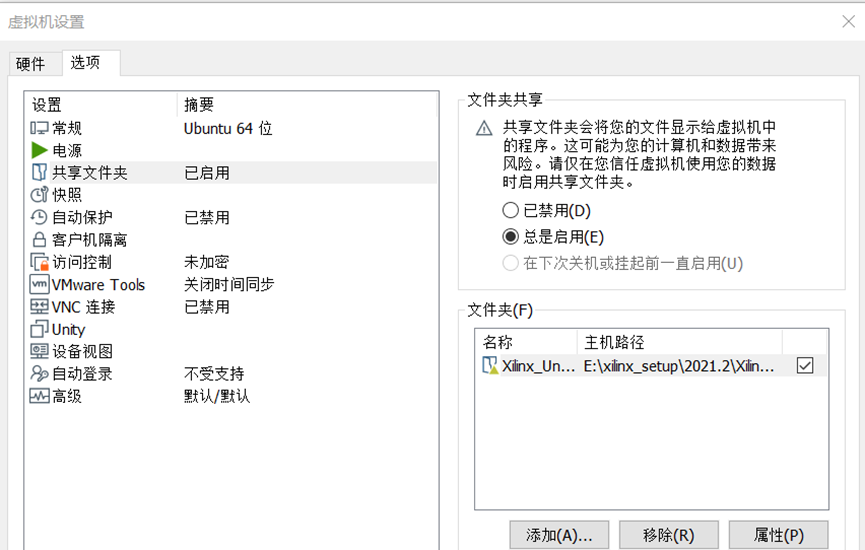Select the 已禁用(D) radio button
The height and width of the screenshot is (550, 865).
tap(510, 210)
